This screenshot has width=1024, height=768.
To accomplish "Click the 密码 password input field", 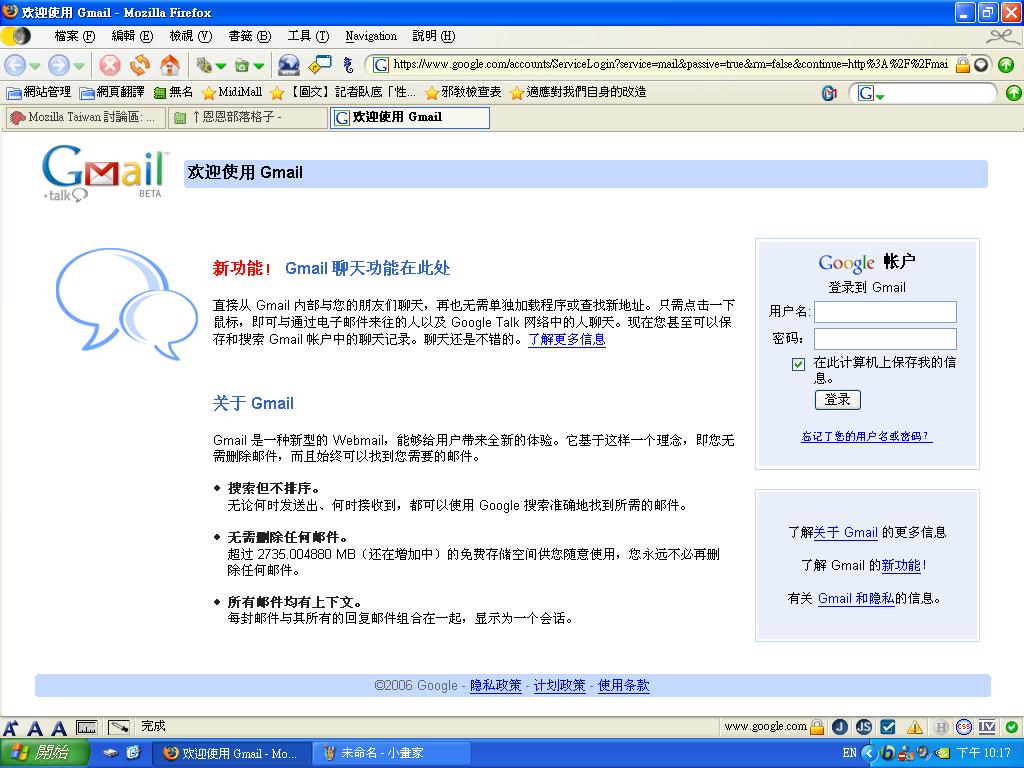I will coord(885,339).
